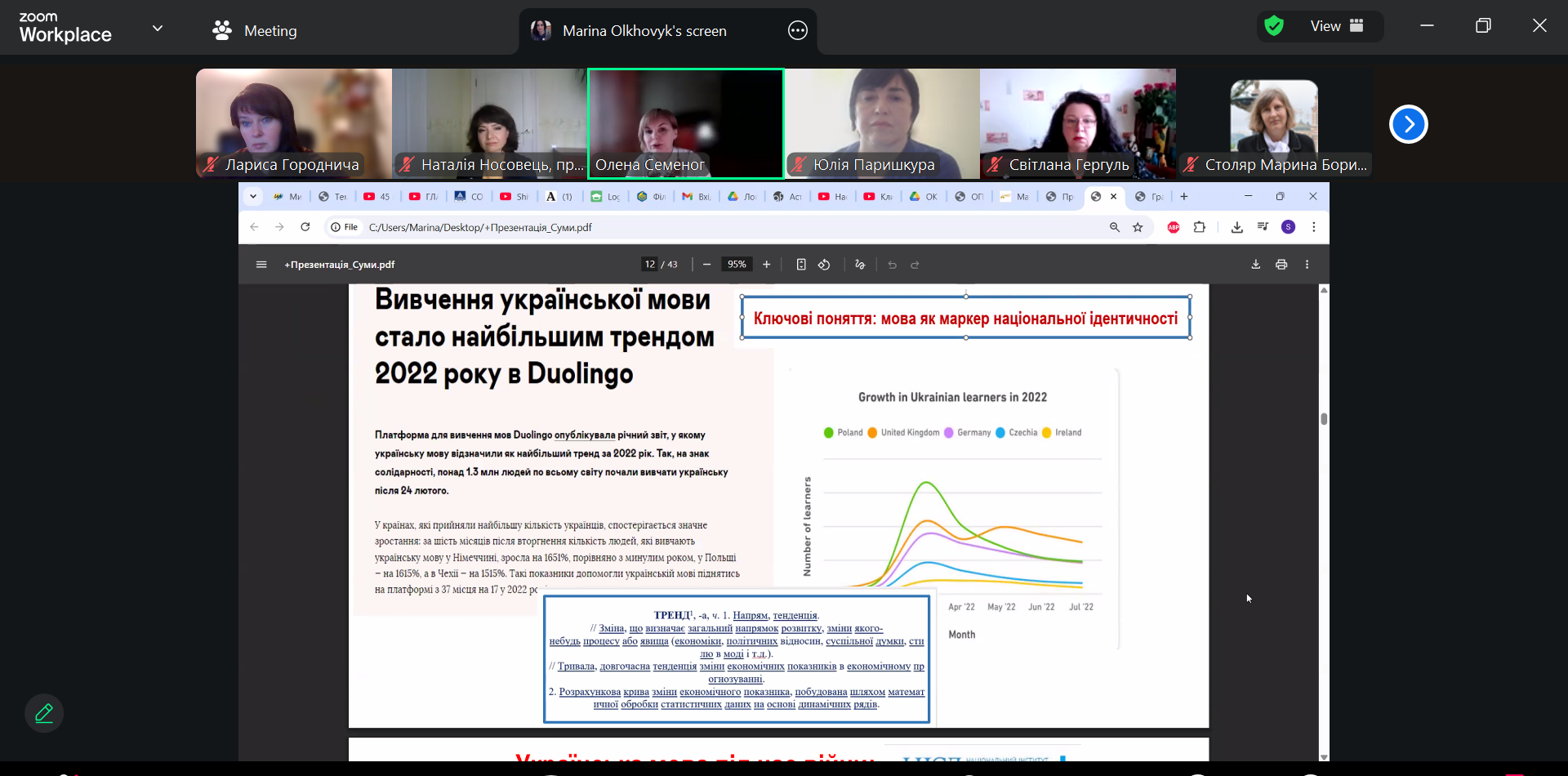Switch to the Meeting tab
The width and height of the screenshot is (1568, 776).
tap(255, 31)
